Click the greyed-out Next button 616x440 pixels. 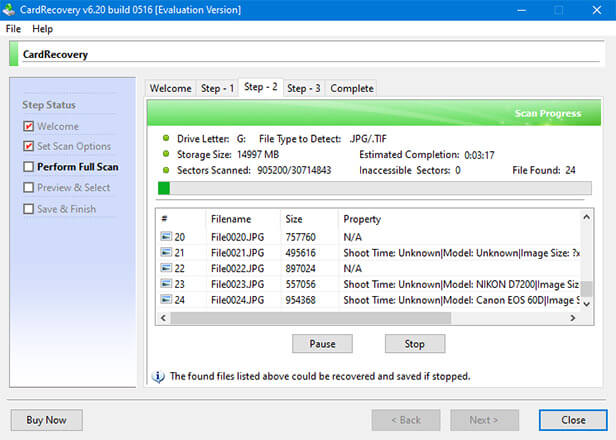484,420
